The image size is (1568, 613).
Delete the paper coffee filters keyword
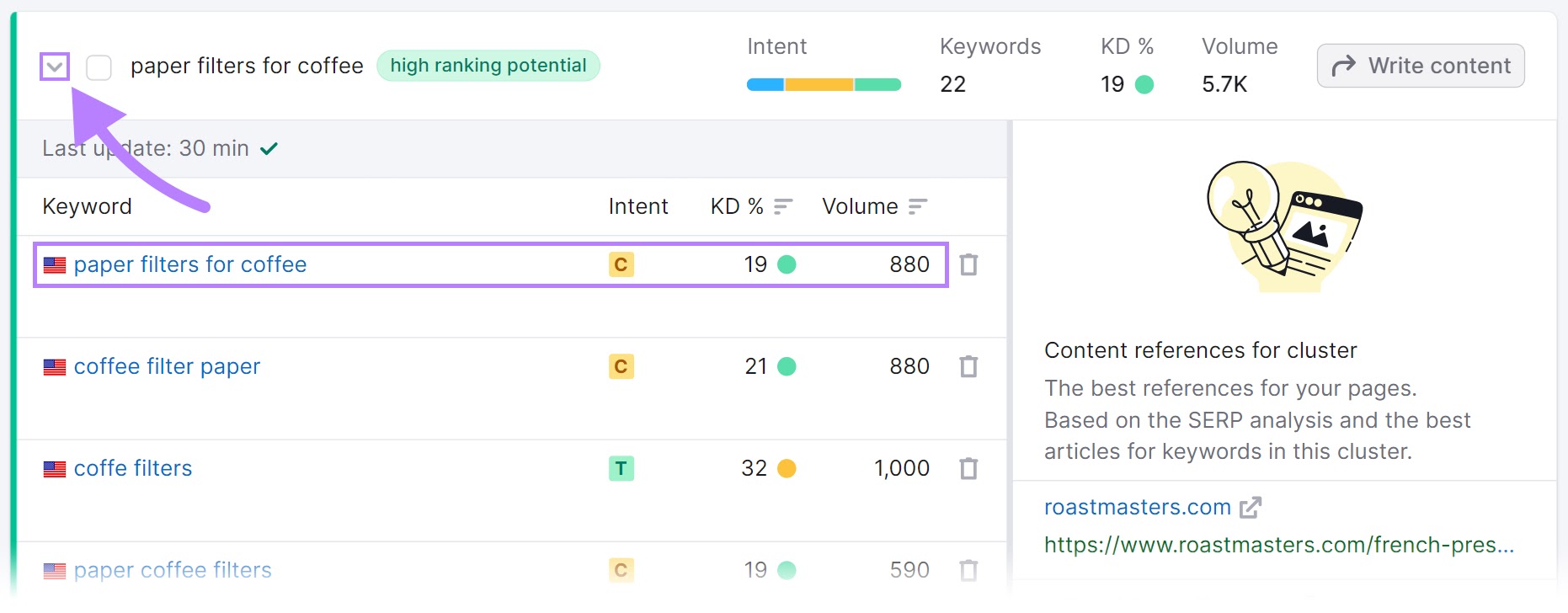pyautogui.click(x=969, y=570)
